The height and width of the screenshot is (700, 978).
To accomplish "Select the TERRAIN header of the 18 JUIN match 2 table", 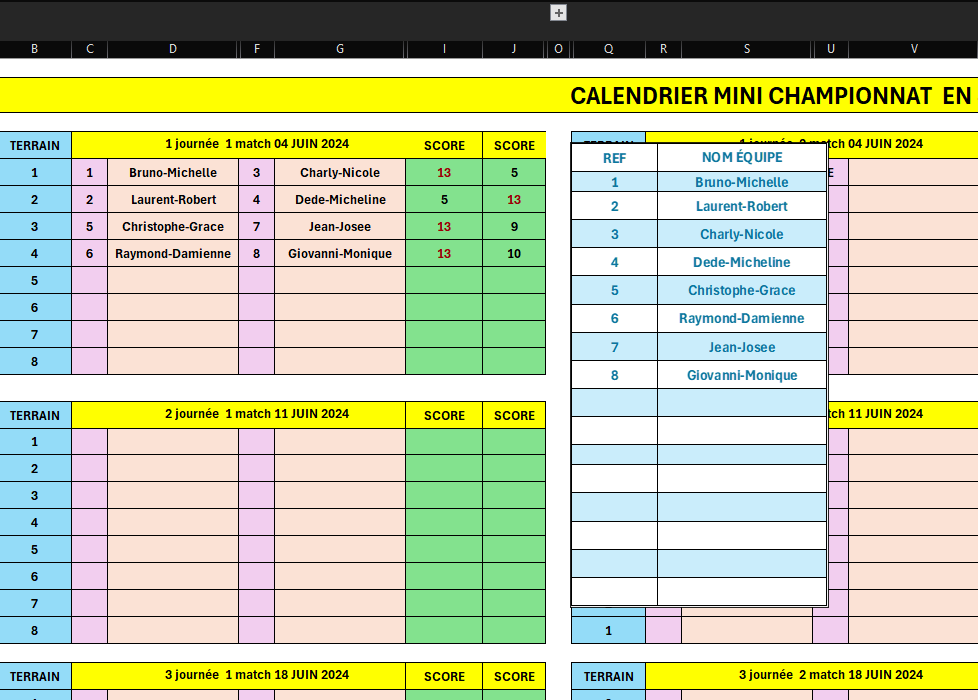I will tap(609, 676).
